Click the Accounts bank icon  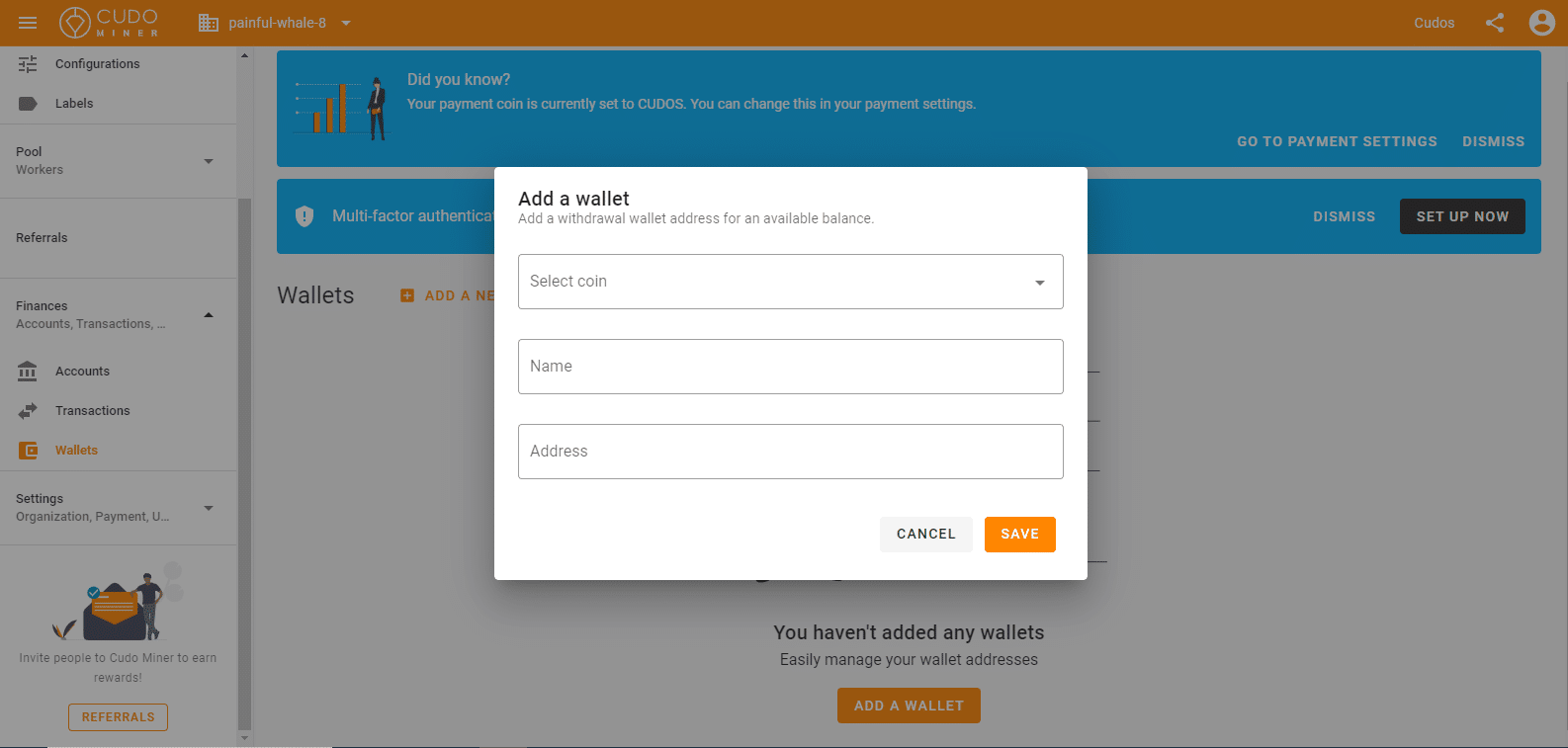[28, 371]
